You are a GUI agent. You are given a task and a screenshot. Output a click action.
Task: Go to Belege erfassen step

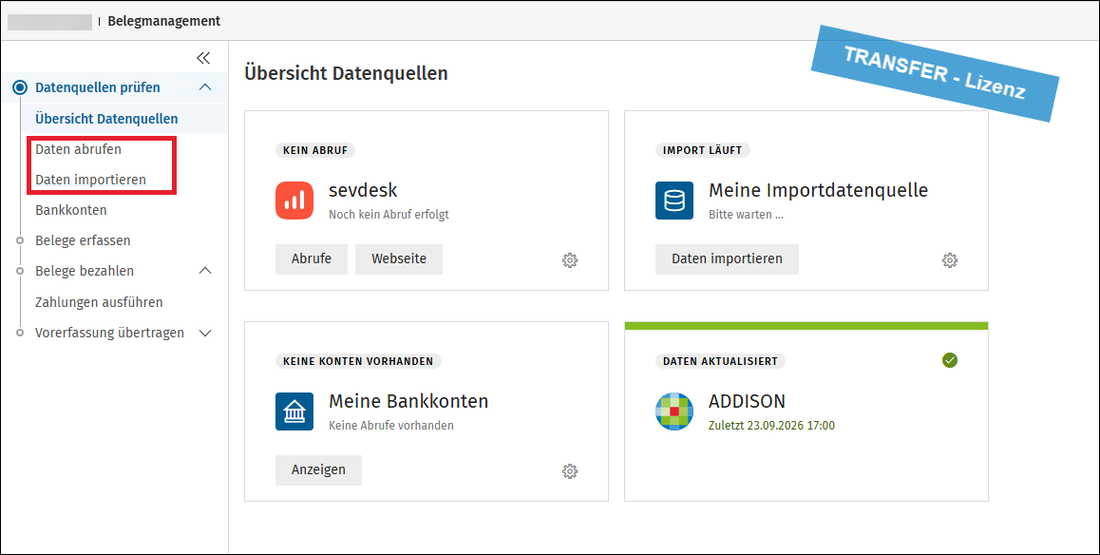pyautogui.click(x=83, y=241)
